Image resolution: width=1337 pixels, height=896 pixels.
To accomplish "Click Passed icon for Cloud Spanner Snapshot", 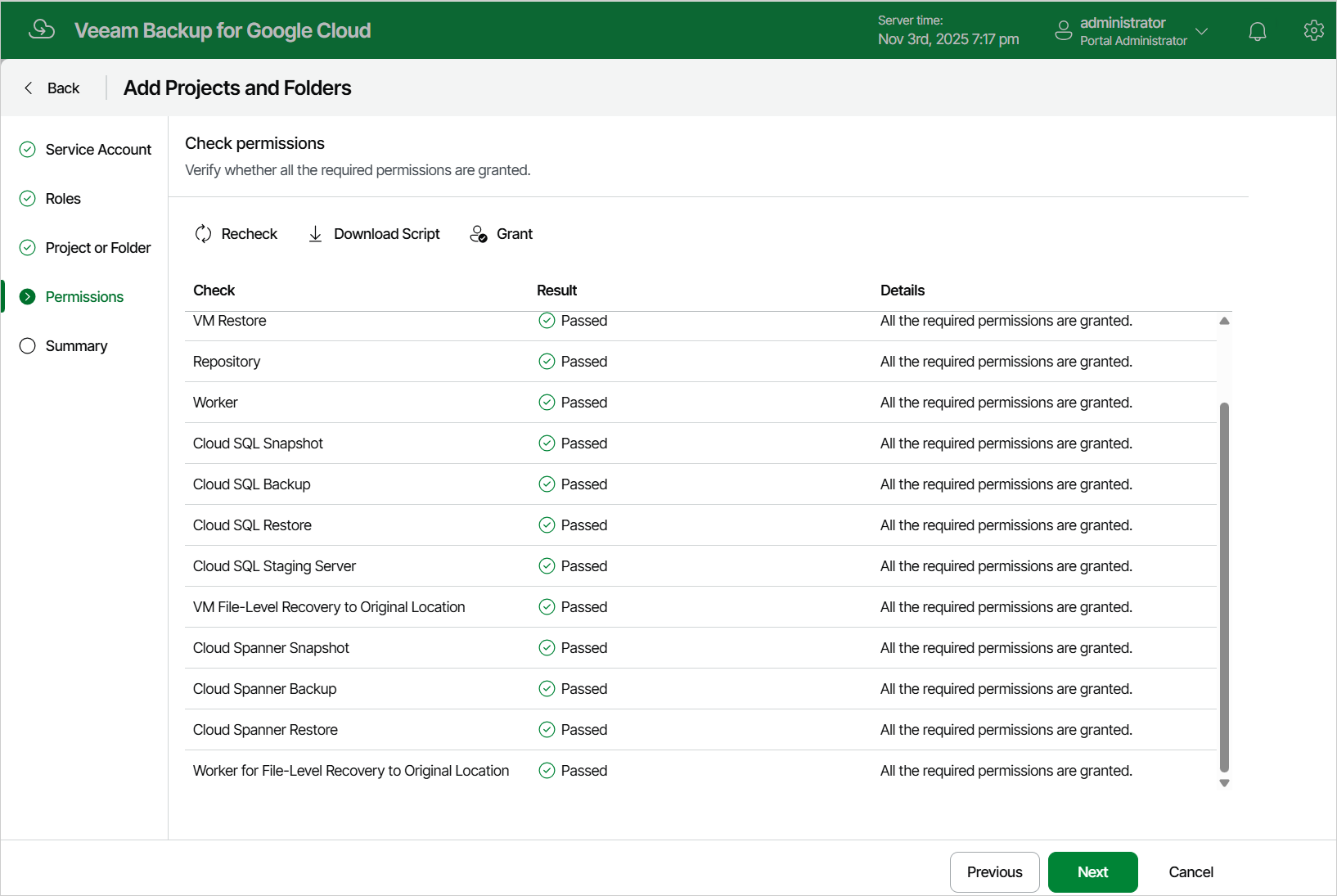I will pyautogui.click(x=547, y=648).
